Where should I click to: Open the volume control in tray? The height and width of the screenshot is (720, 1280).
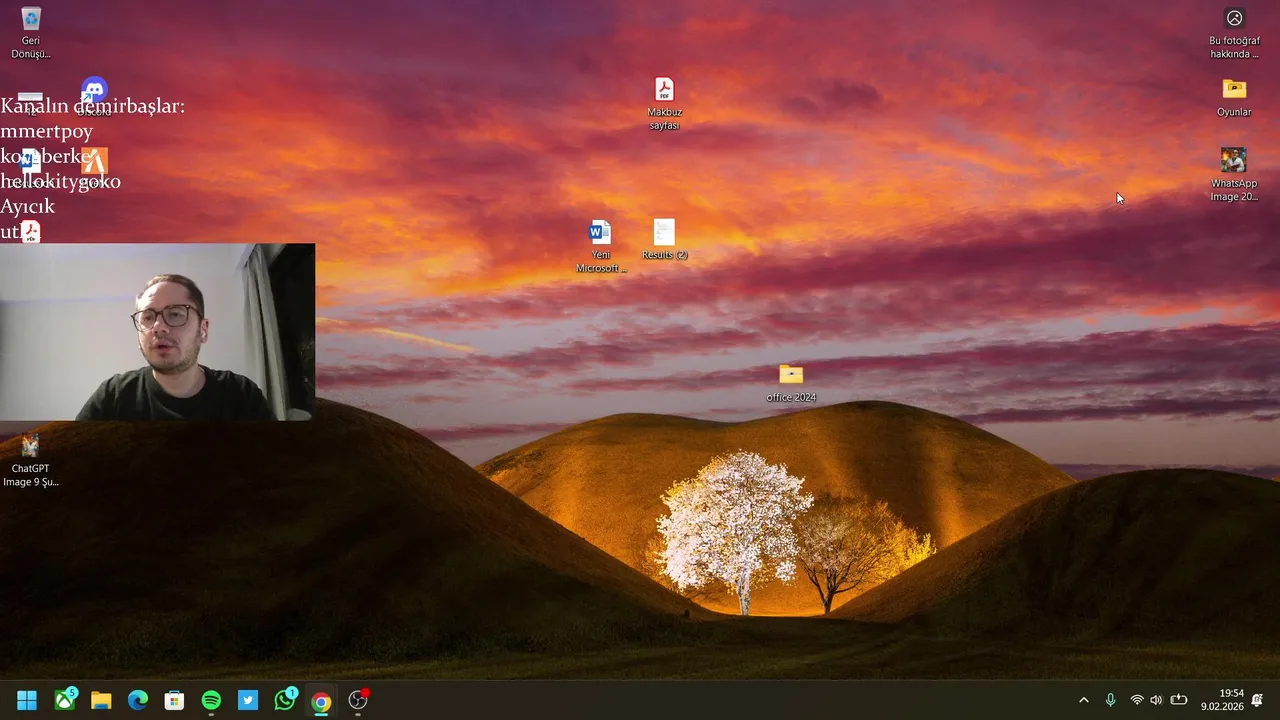click(x=1156, y=701)
